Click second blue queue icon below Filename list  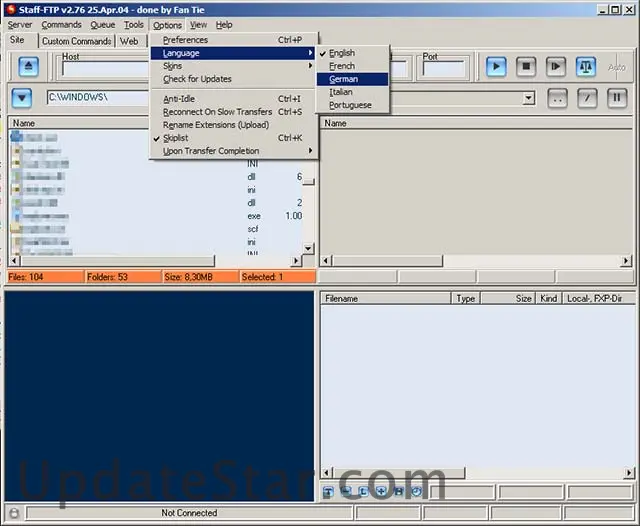pos(346,491)
